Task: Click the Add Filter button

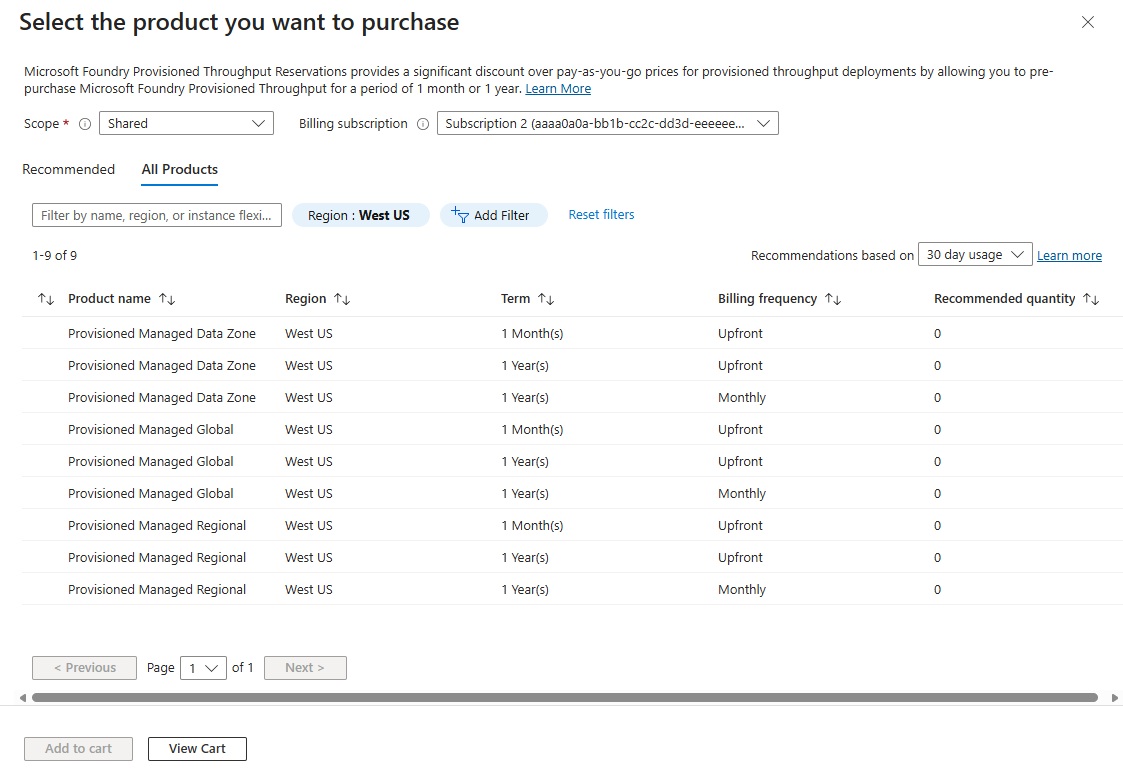Action: point(493,215)
